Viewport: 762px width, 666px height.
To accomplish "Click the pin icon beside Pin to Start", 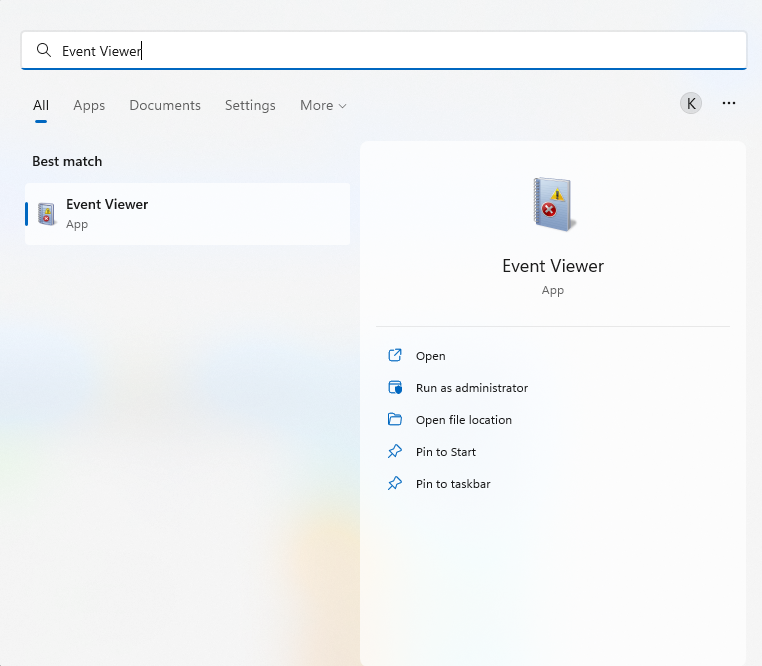I will (x=395, y=452).
